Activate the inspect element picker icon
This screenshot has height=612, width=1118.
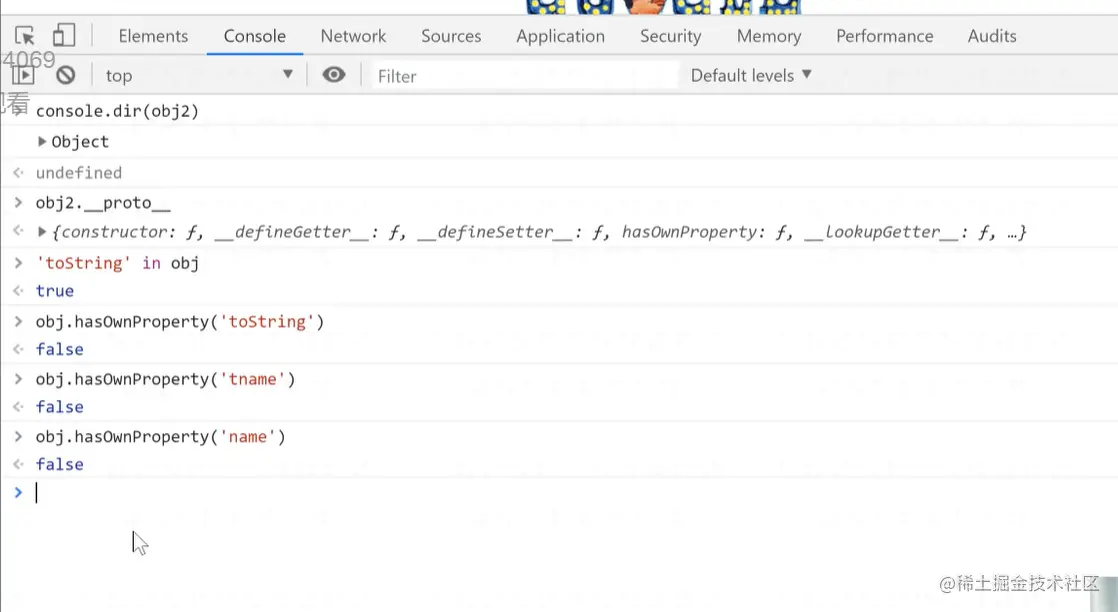(x=24, y=36)
